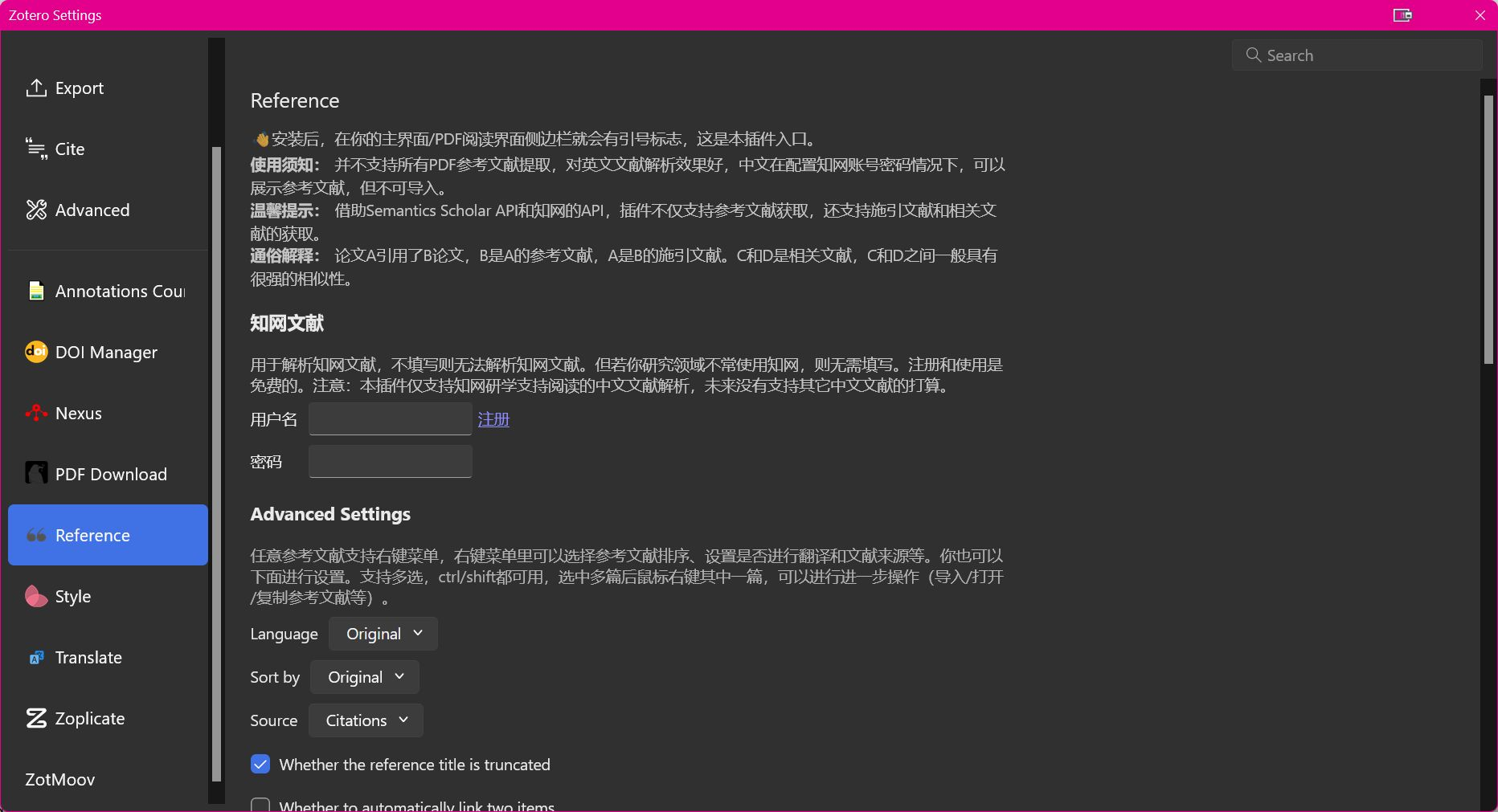Screen dimensions: 1498x812
Task: Click the Reference quotation-marks icon
Action: pos(36,535)
